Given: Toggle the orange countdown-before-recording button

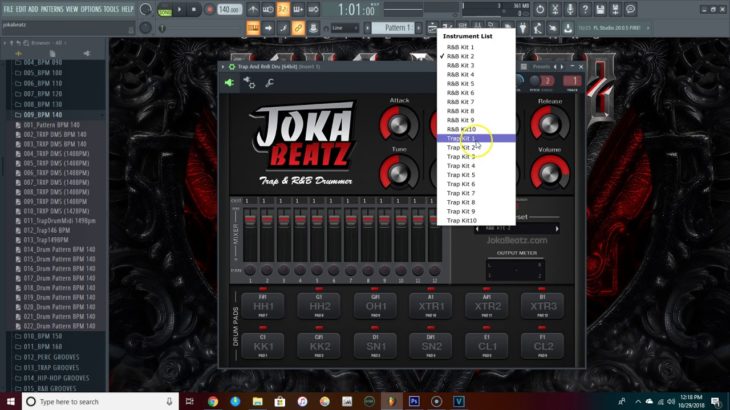Looking at the screenshot, I should (x=283, y=9).
